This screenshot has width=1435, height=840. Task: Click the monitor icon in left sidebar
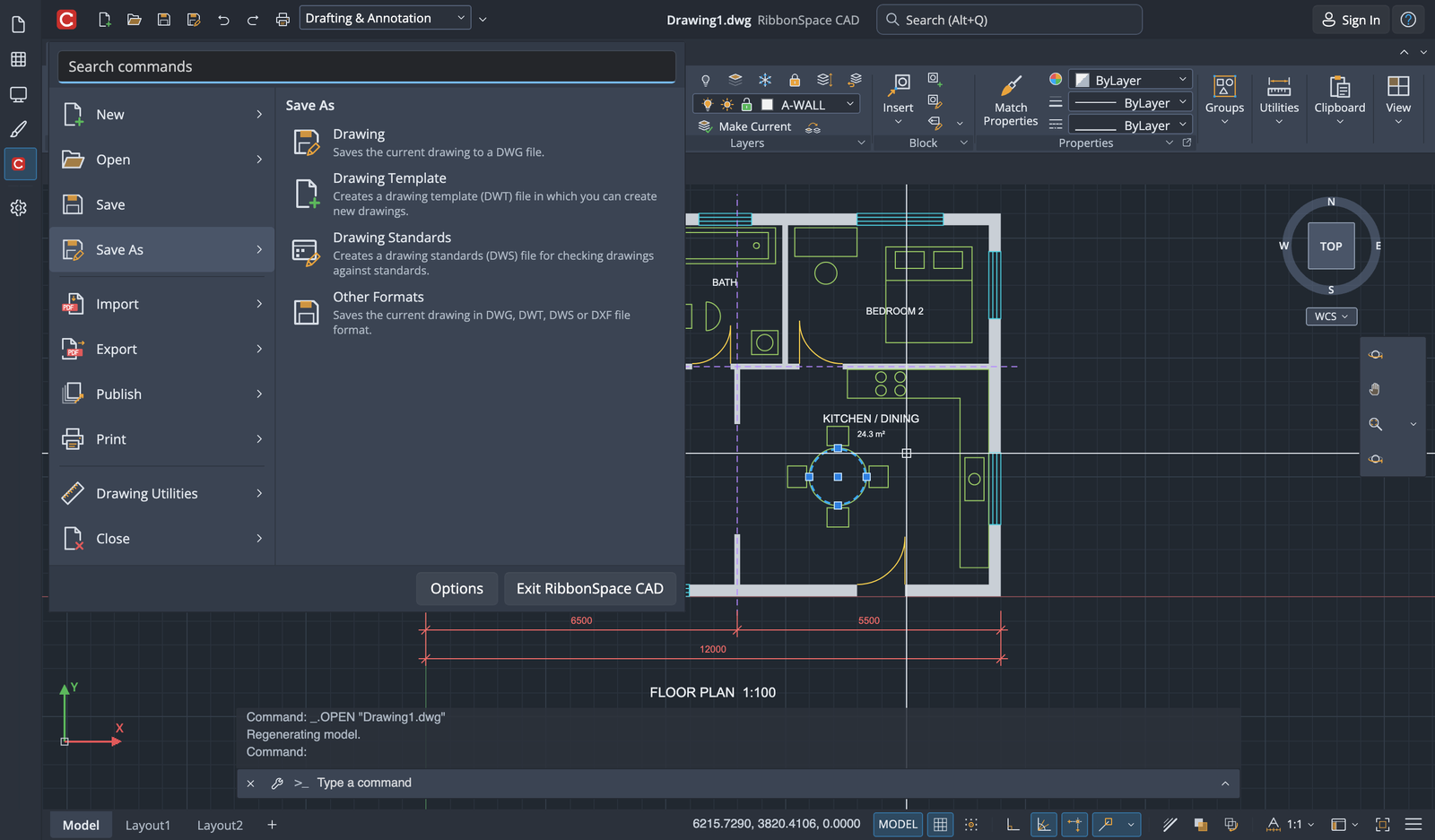18,94
